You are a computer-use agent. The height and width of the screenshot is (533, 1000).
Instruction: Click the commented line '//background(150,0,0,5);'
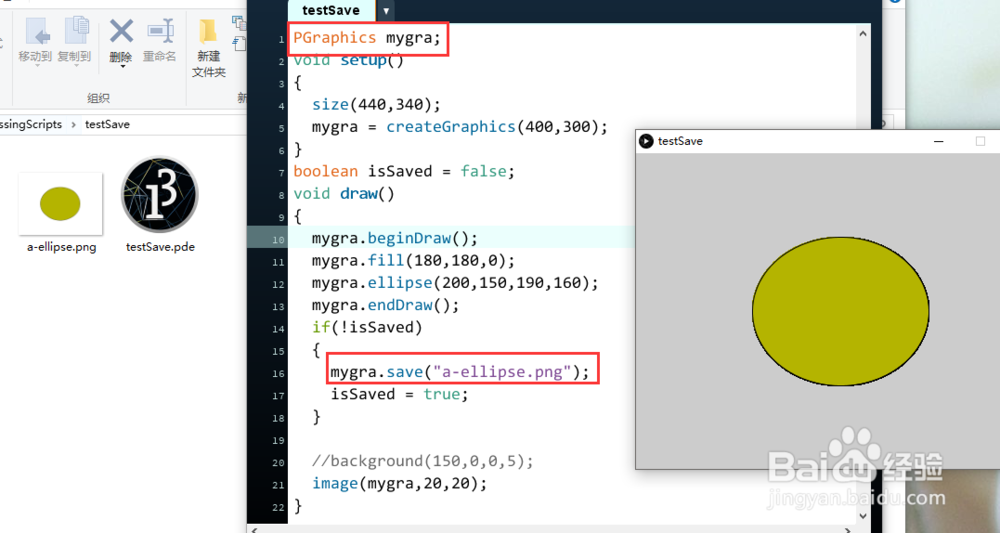point(422,462)
